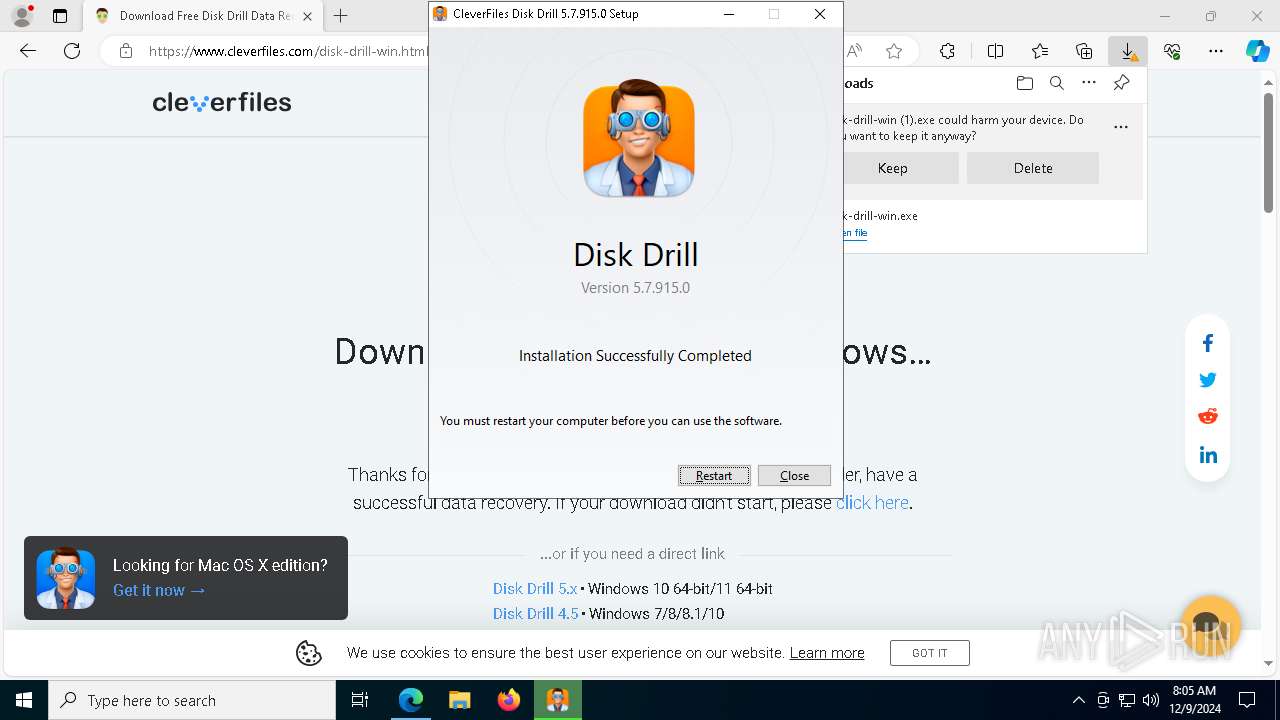This screenshot has width=1280, height=720.
Task: Open network status in system tray
Action: click(1127, 700)
